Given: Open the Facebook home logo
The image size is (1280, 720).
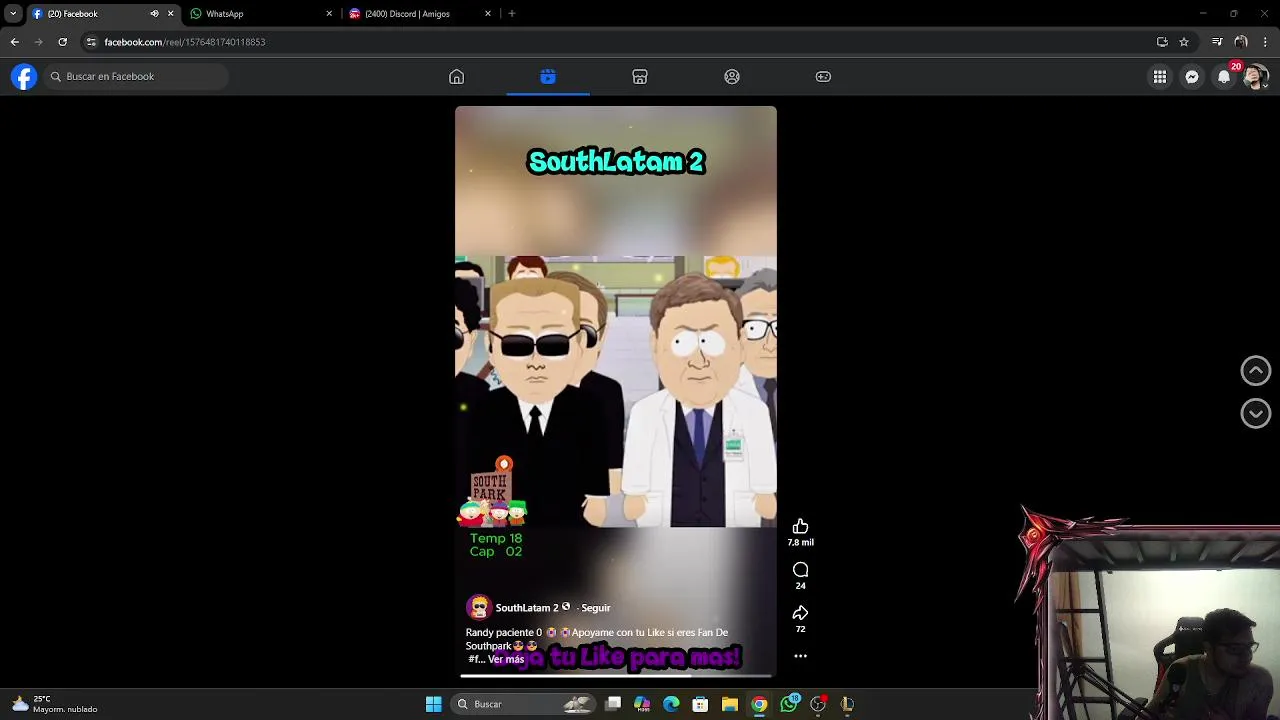Looking at the screenshot, I should click(x=24, y=77).
